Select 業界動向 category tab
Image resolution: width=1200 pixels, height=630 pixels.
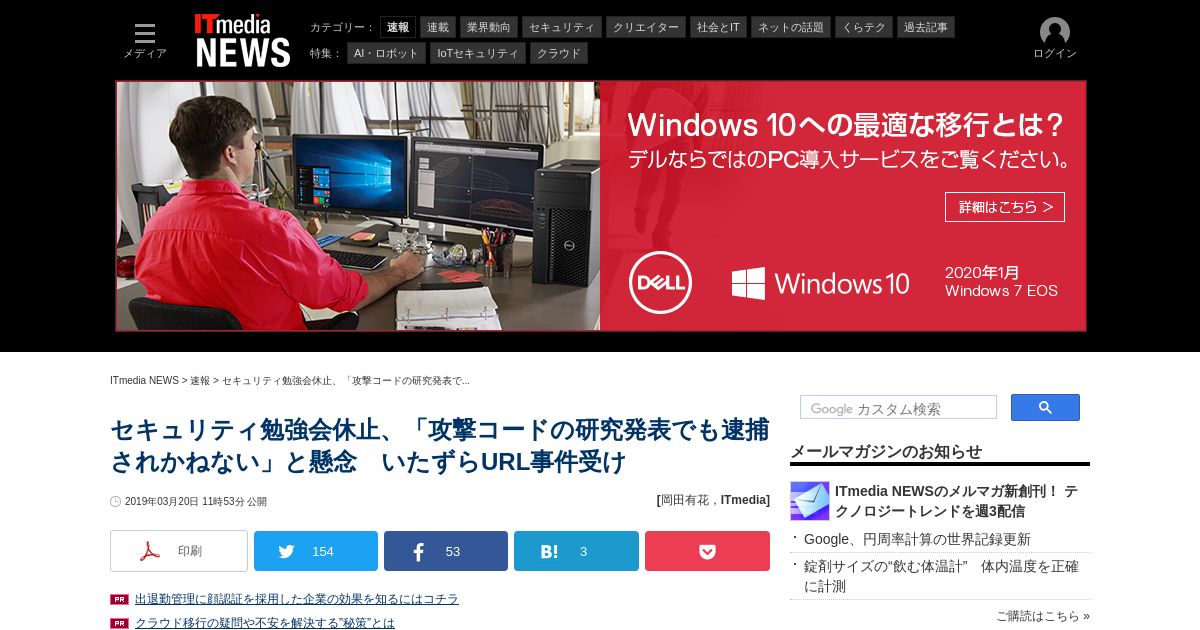click(489, 27)
